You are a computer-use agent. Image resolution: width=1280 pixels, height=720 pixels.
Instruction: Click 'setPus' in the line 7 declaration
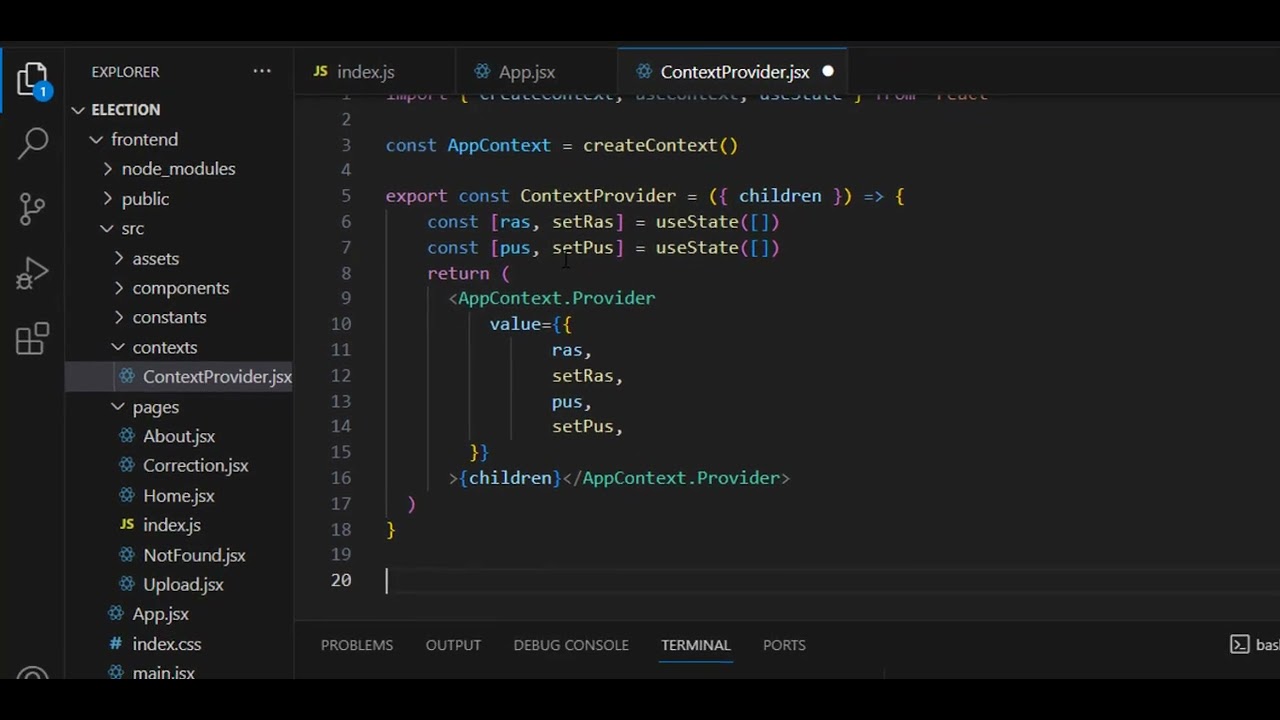click(x=583, y=248)
